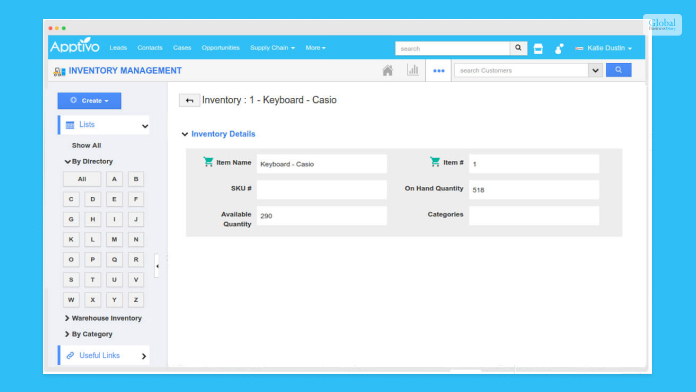Open the home icon in Inventory toolbar
This screenshot has width=696, height=392.
[x=388, y=71]
